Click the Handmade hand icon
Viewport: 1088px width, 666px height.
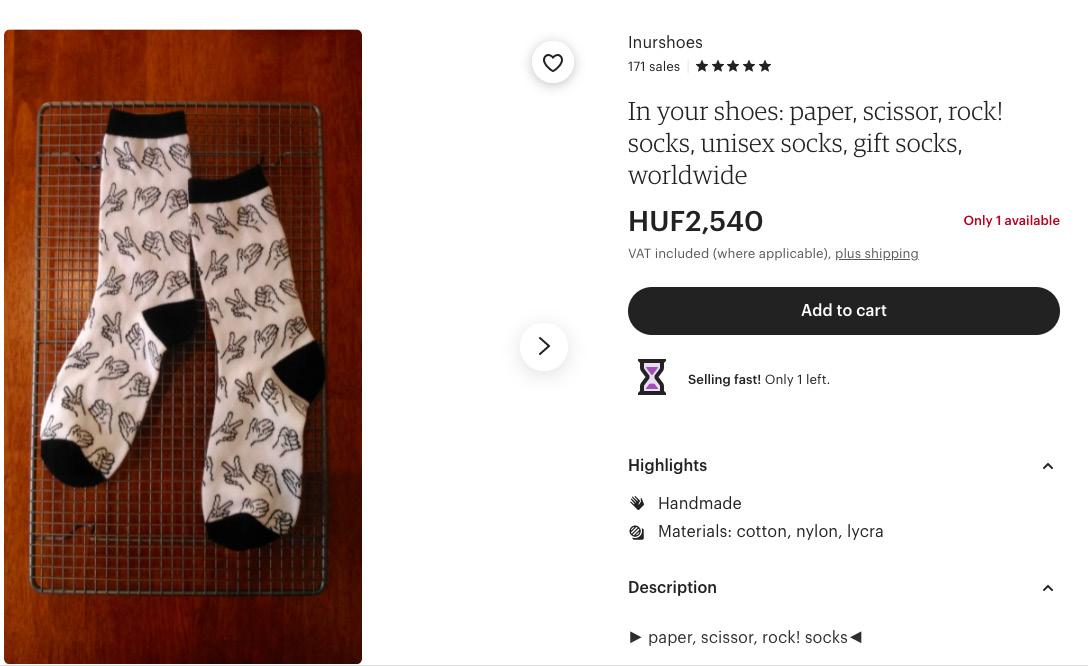637,503
